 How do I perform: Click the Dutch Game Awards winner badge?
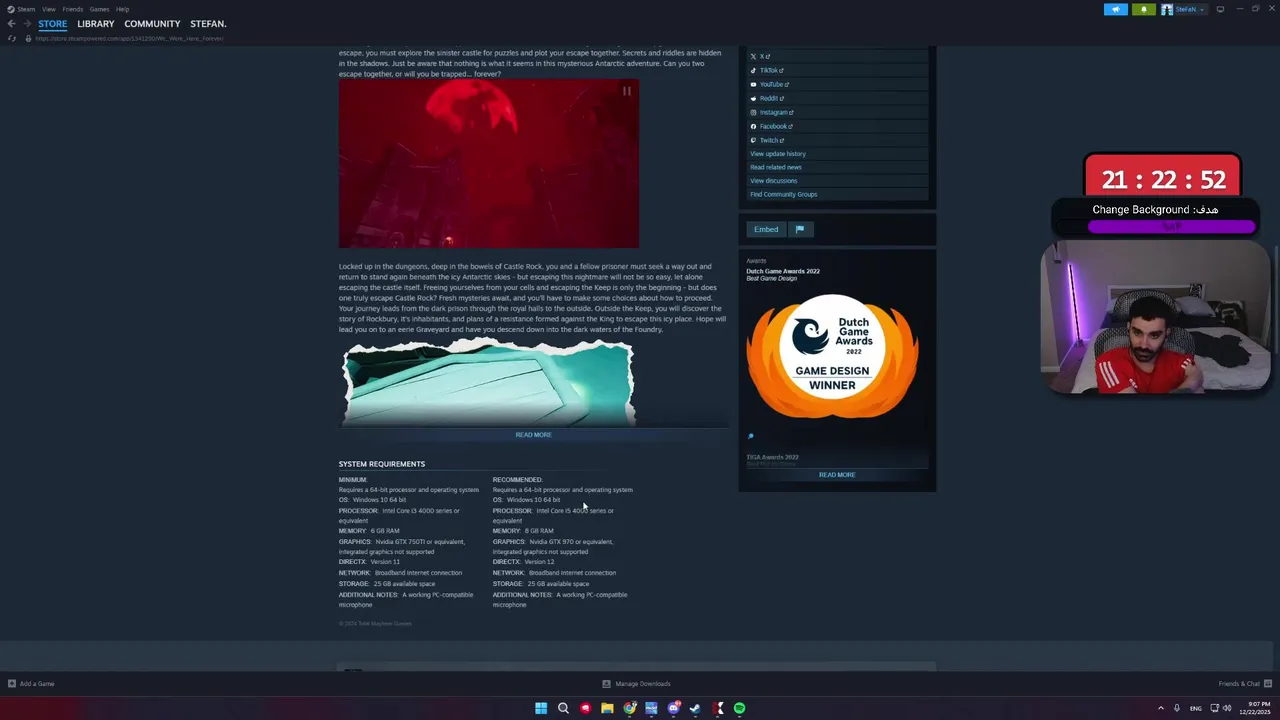pos(832,356)
